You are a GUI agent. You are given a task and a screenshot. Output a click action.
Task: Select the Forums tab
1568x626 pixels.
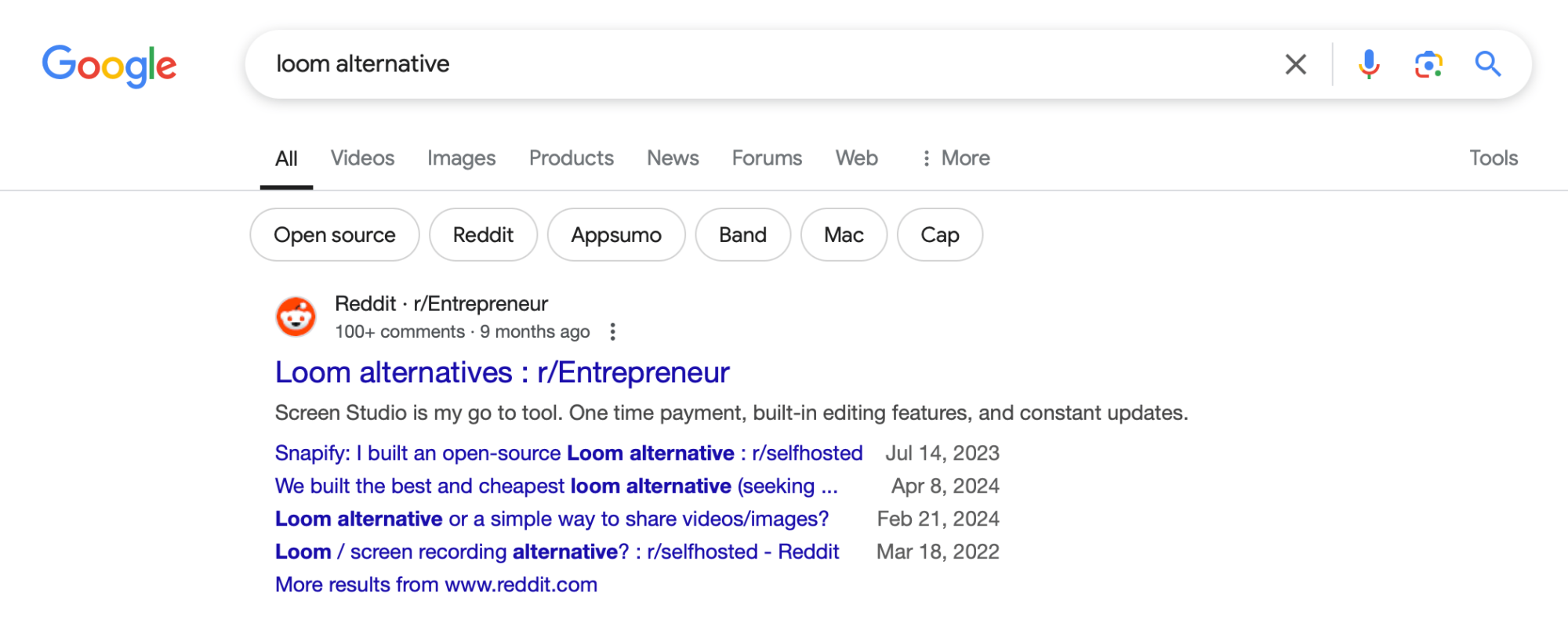tap(767, 158)
